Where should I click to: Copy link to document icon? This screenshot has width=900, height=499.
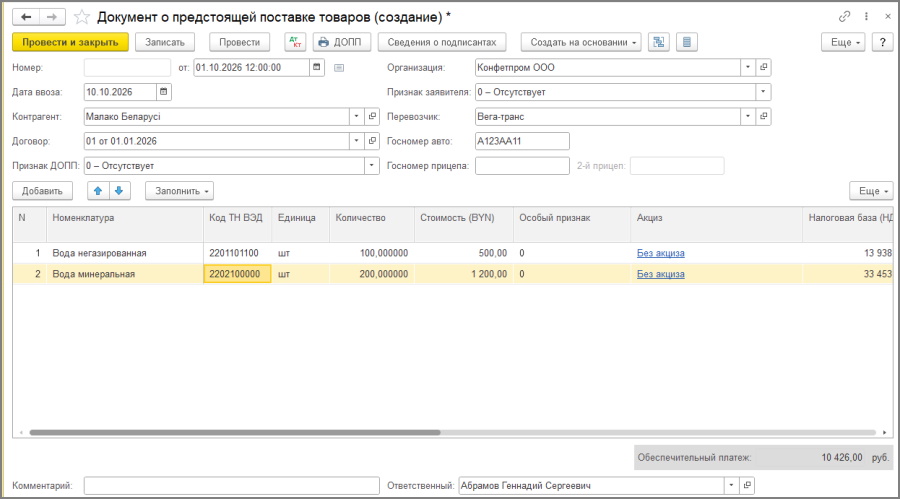(x=844, y=17)
